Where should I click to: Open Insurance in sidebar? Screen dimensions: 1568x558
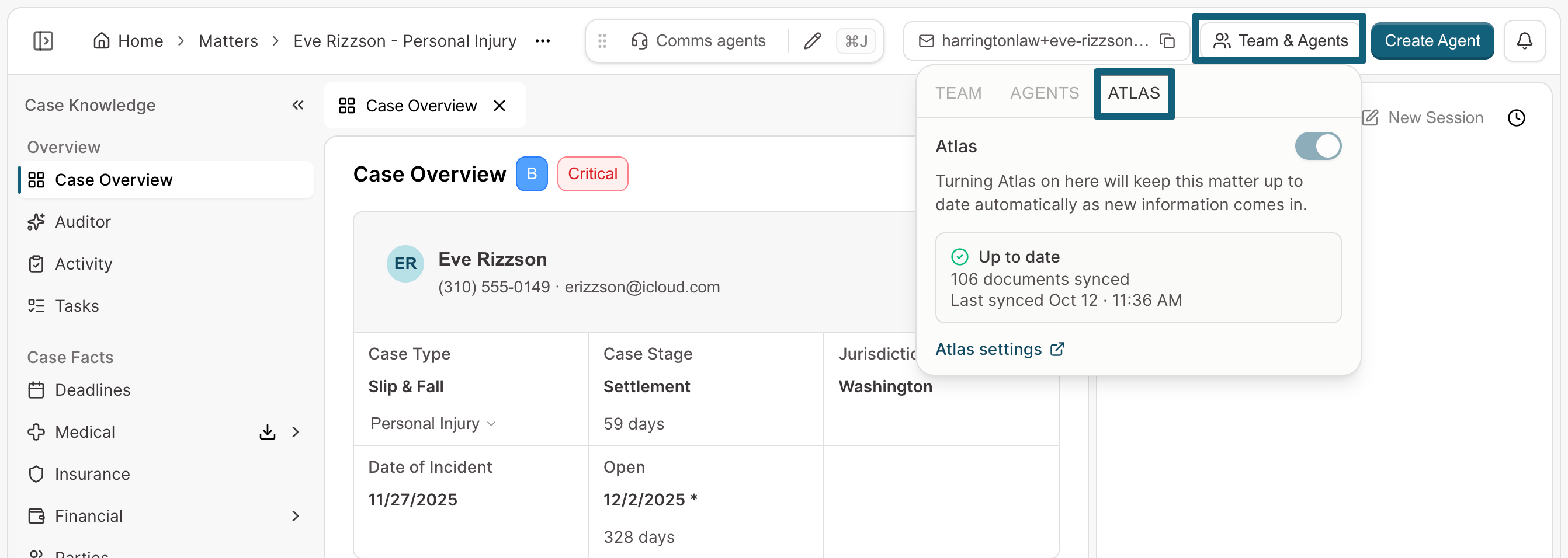coord(165,473)
